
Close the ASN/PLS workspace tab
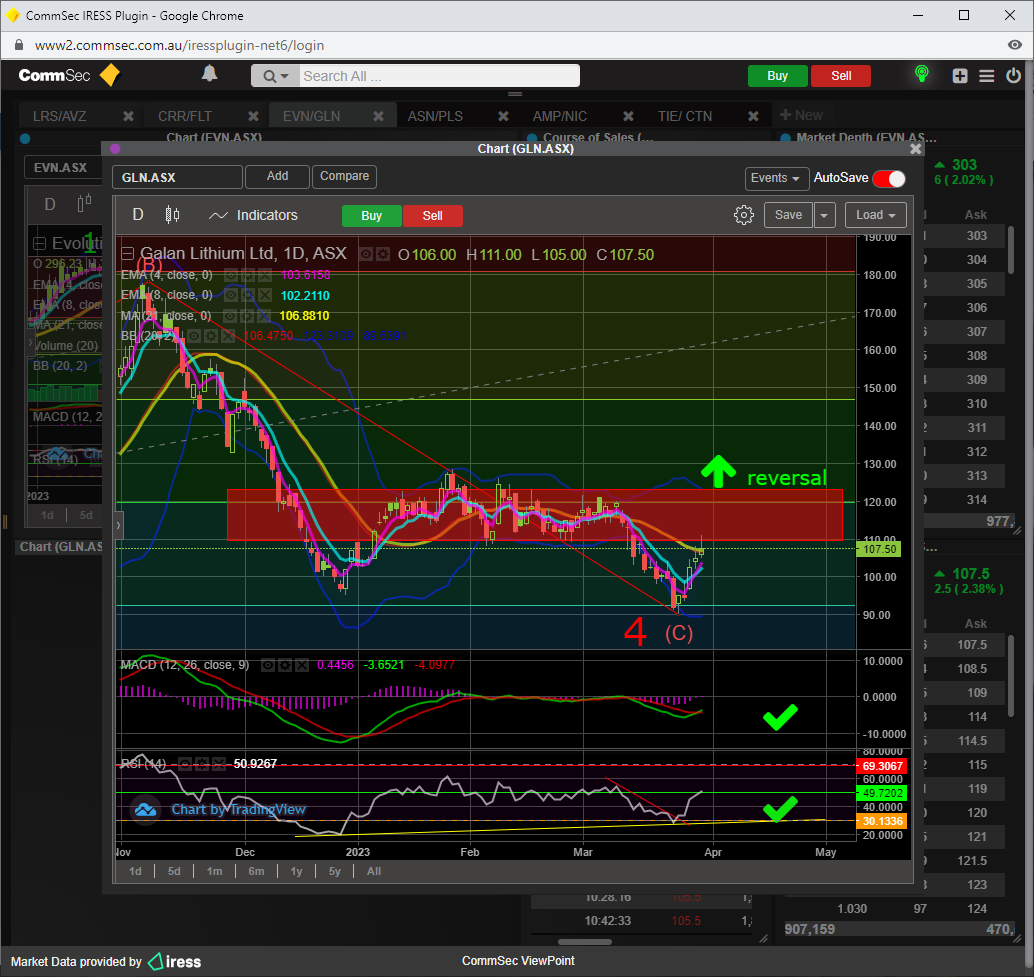coord(503,116)
